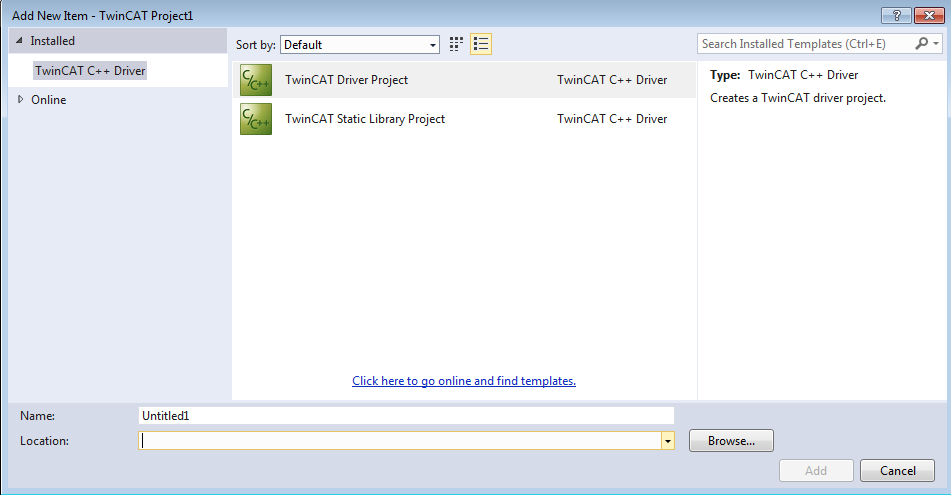
Task: Select the TwinCAT Driver Project name text
Action: pos(346,80)
